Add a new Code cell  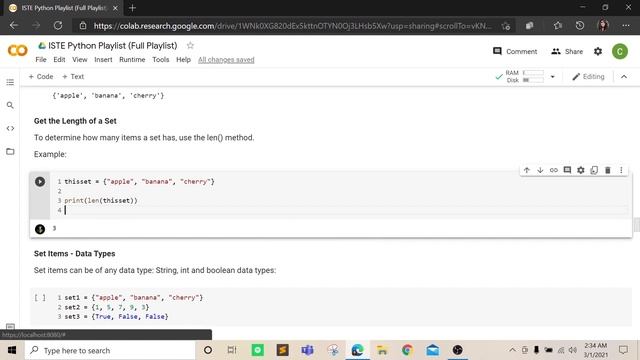pos(41,77)
